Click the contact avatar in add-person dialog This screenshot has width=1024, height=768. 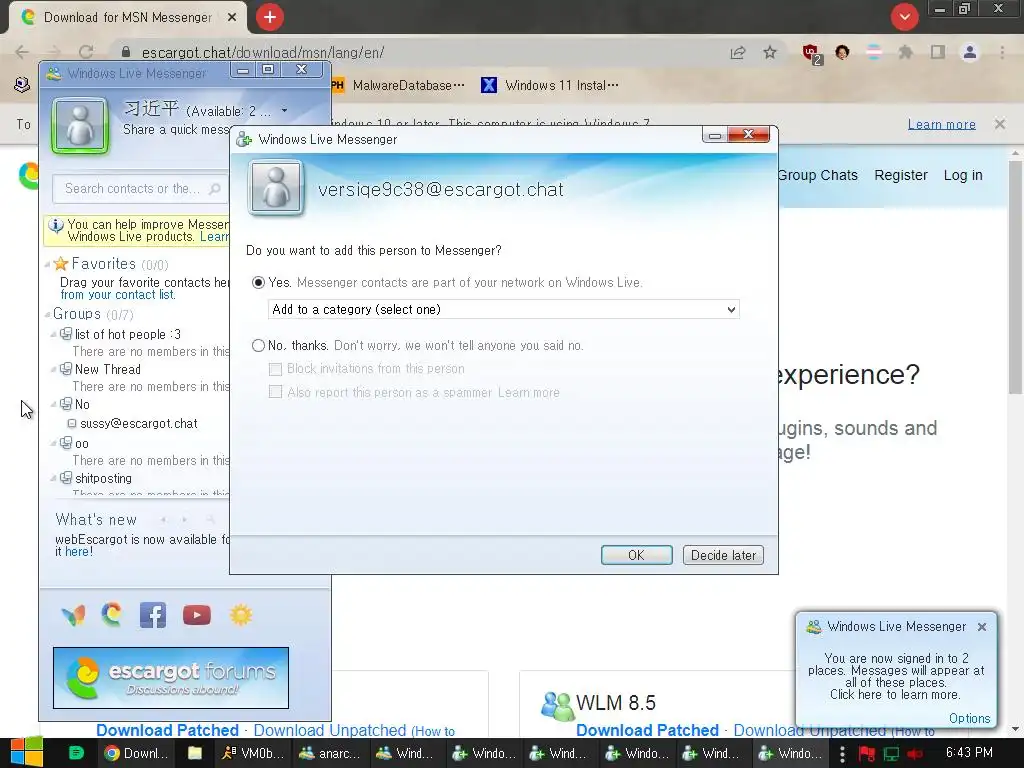click(276, 188)
